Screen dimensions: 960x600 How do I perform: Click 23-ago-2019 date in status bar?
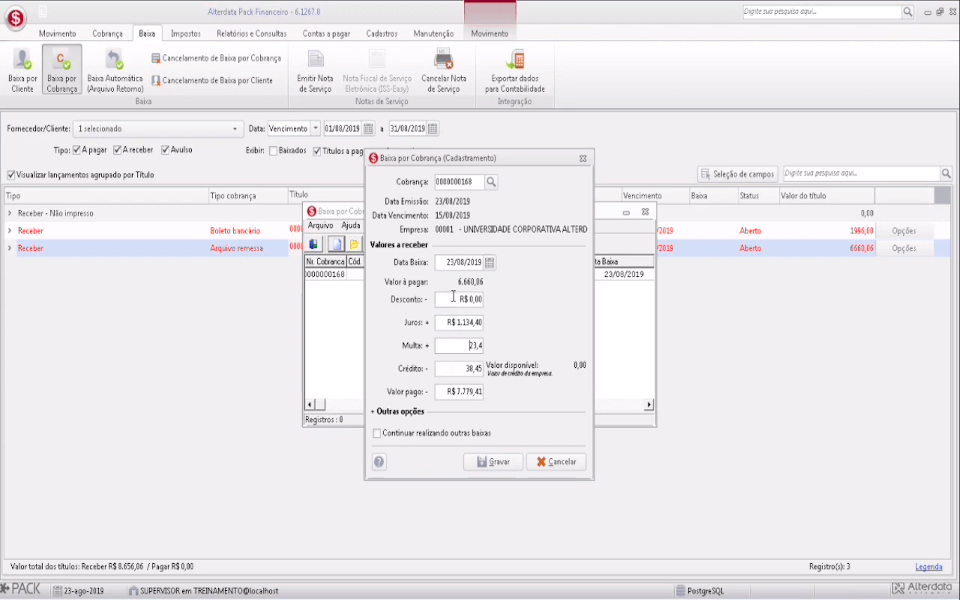(x=78, y=591)
